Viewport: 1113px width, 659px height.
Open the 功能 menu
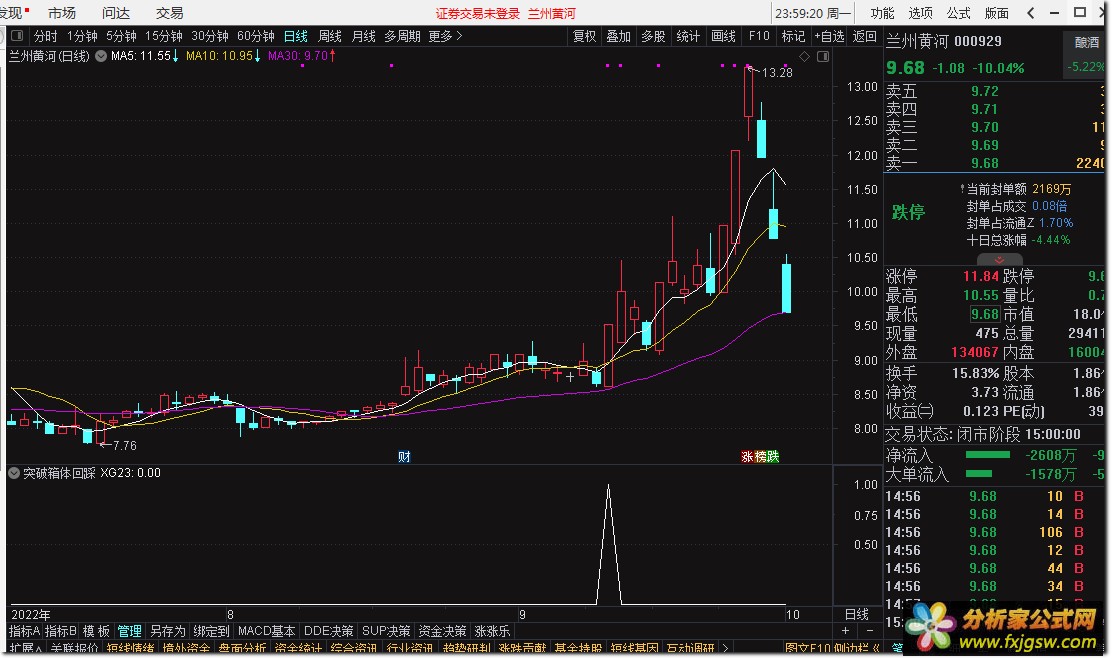[882, 13]
